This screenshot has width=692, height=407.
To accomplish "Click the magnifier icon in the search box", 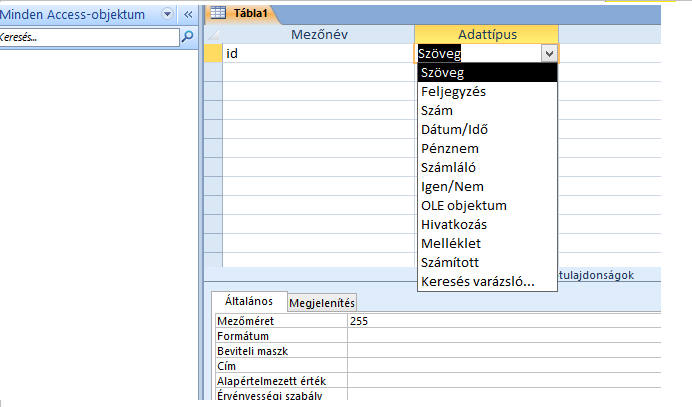I will coord(187,37).
